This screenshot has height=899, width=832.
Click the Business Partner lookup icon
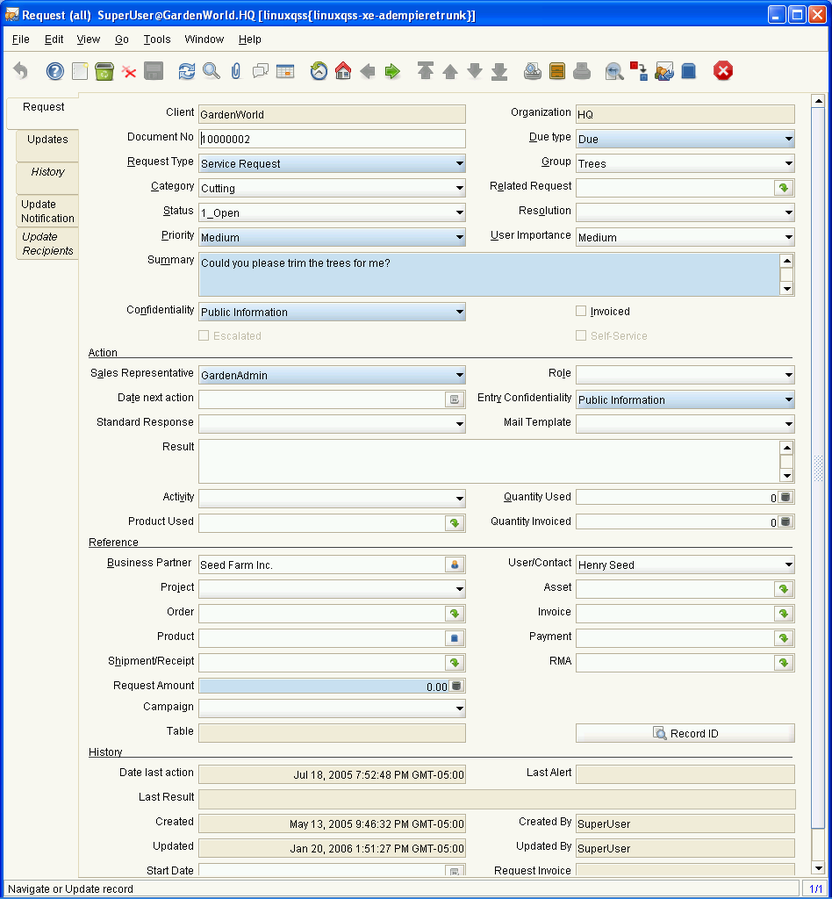click(x=455, y=565)
